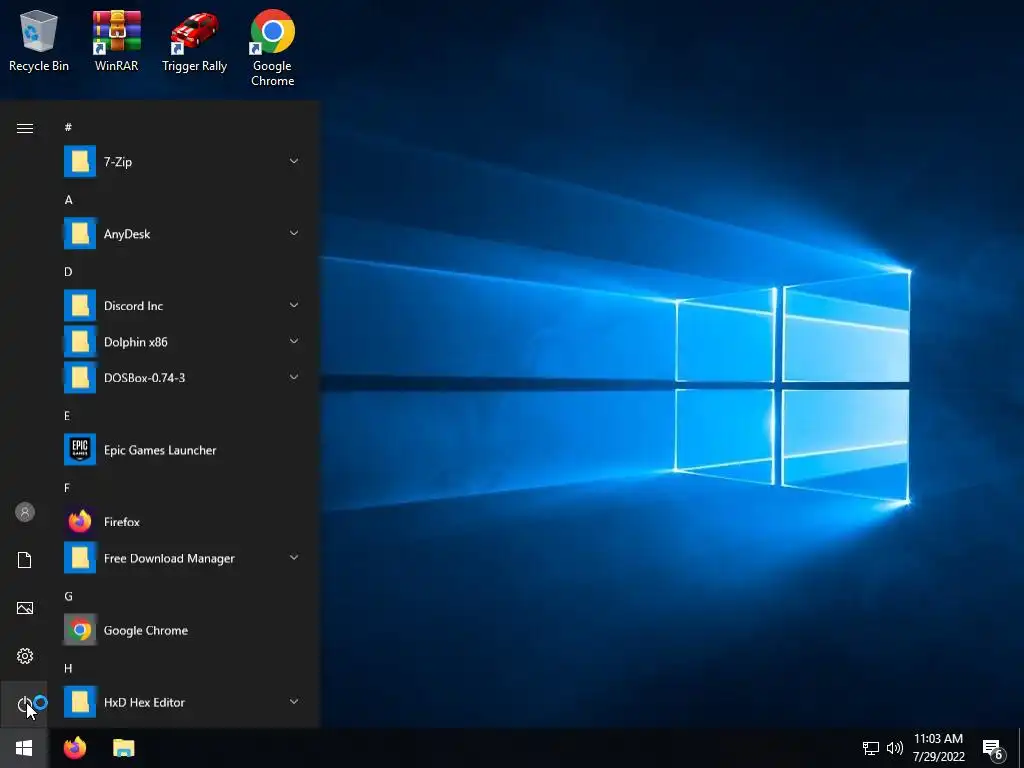Screen dimensions: 1024x768
Task: Expand the HxD Hex Editor chevron
Action: [x=294, y=701]
